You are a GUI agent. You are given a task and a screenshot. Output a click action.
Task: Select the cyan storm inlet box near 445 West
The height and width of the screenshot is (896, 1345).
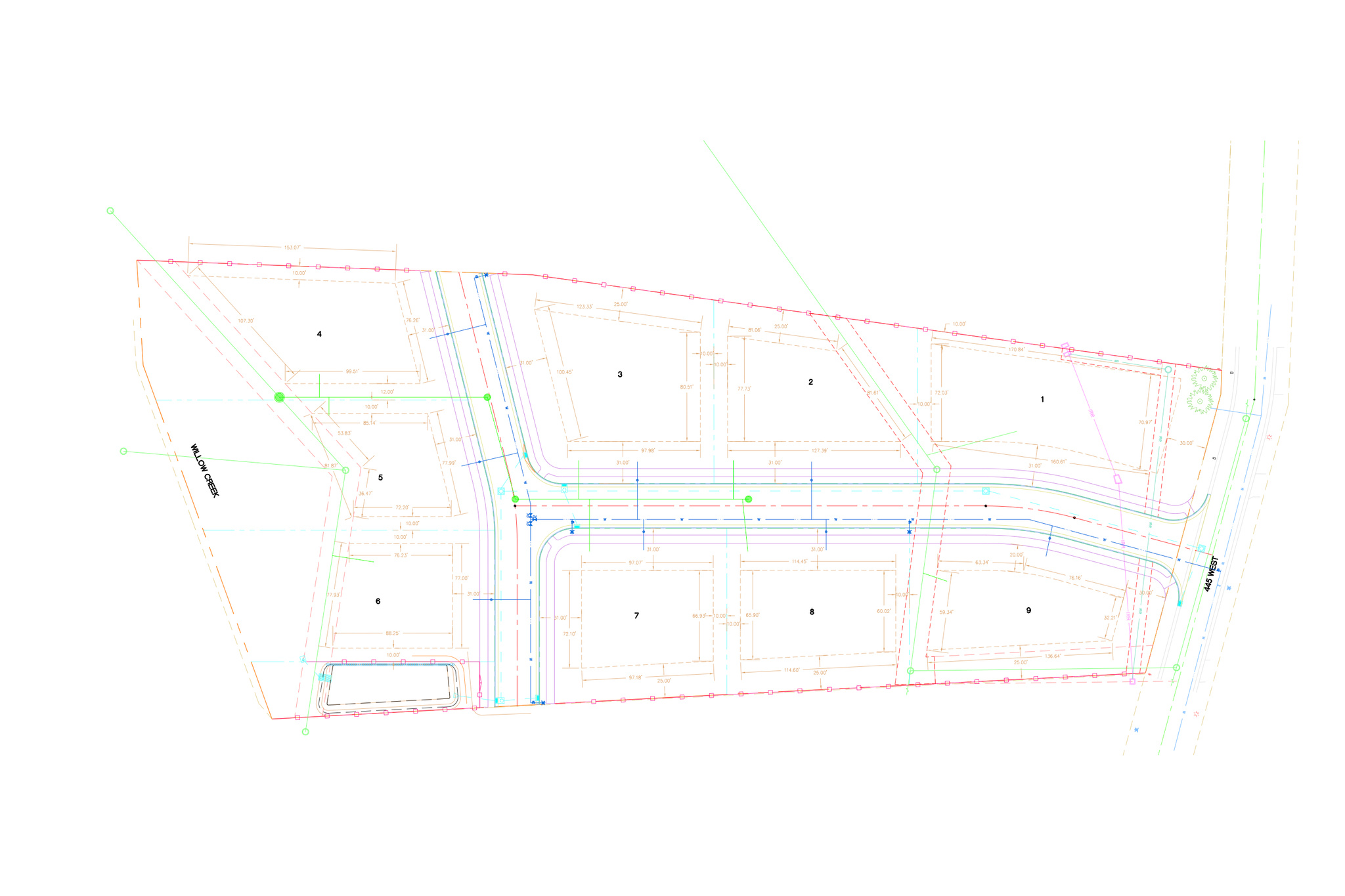pos(1201,548)
